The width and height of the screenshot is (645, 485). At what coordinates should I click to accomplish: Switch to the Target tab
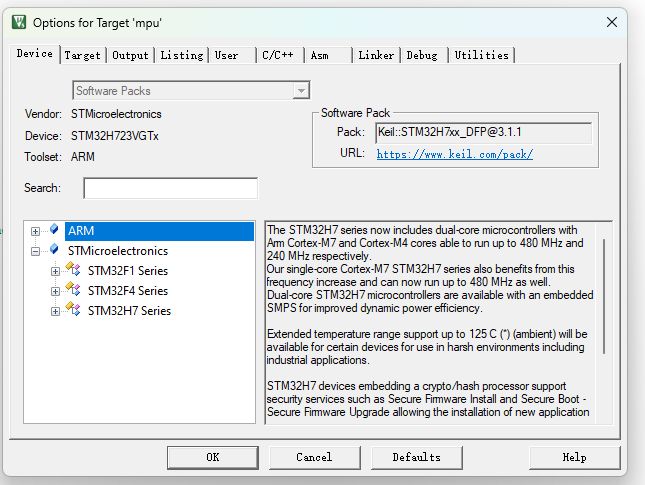click(x=82, y=56)
